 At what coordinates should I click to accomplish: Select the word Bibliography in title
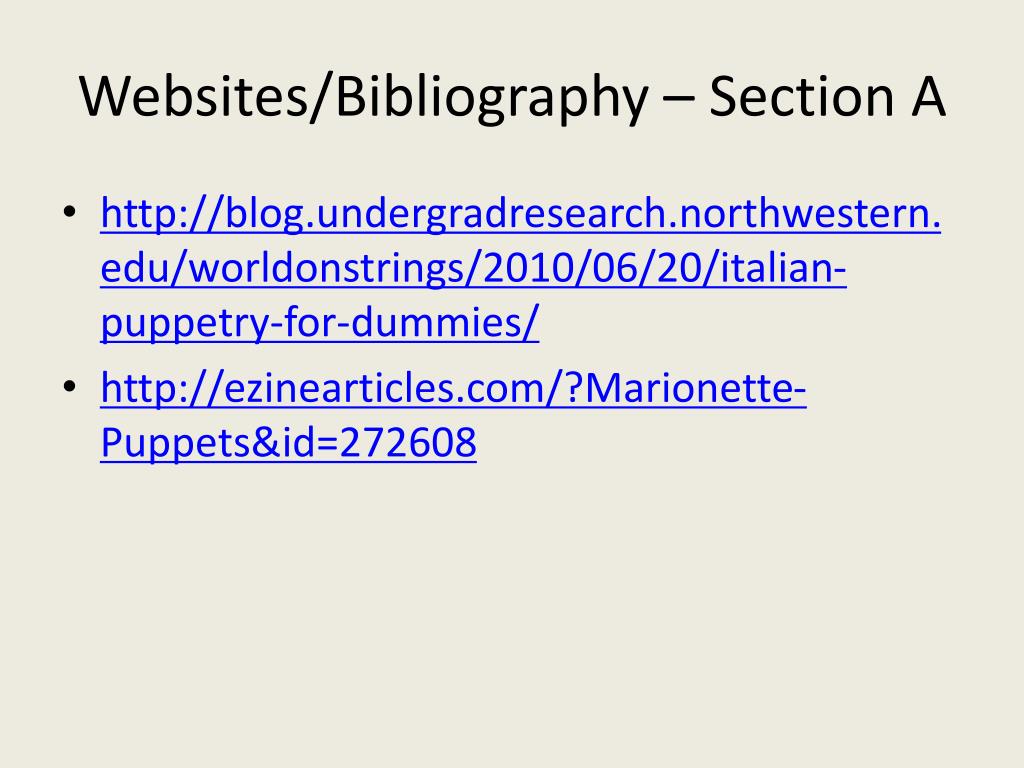[x=492, y=99]
